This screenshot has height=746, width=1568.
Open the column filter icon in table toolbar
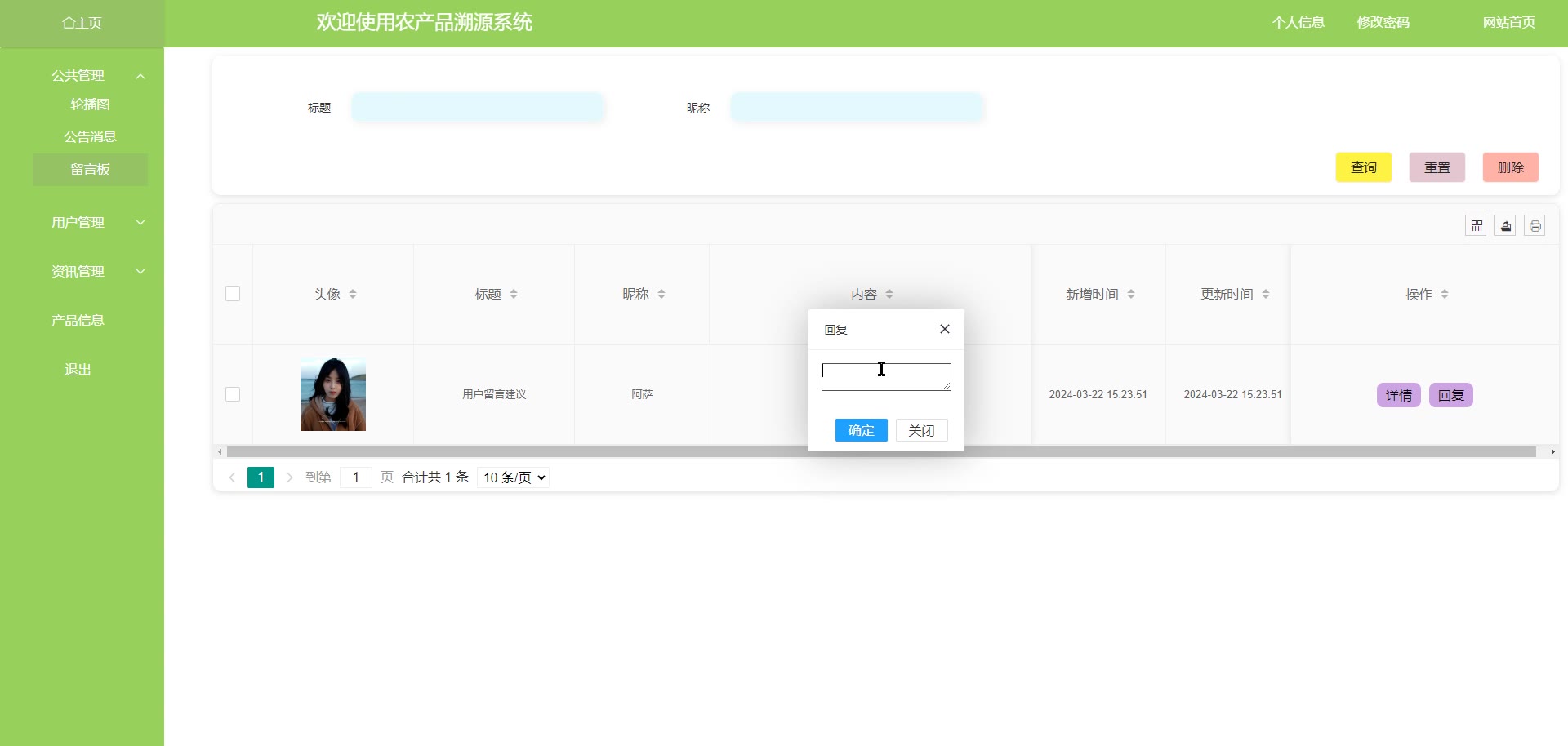(x=1476, y=226)
